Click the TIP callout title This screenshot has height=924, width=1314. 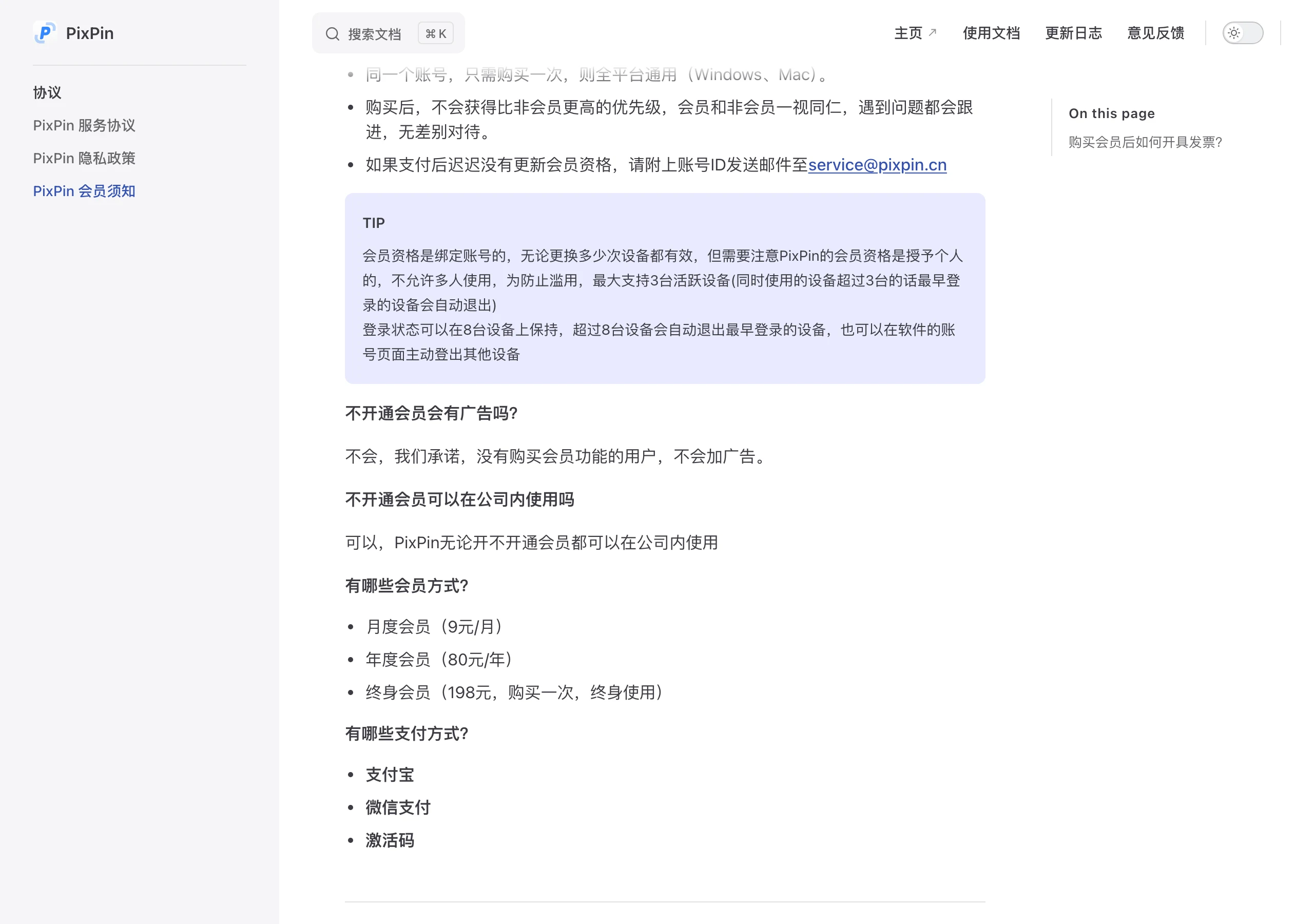[x=374, y=223]
